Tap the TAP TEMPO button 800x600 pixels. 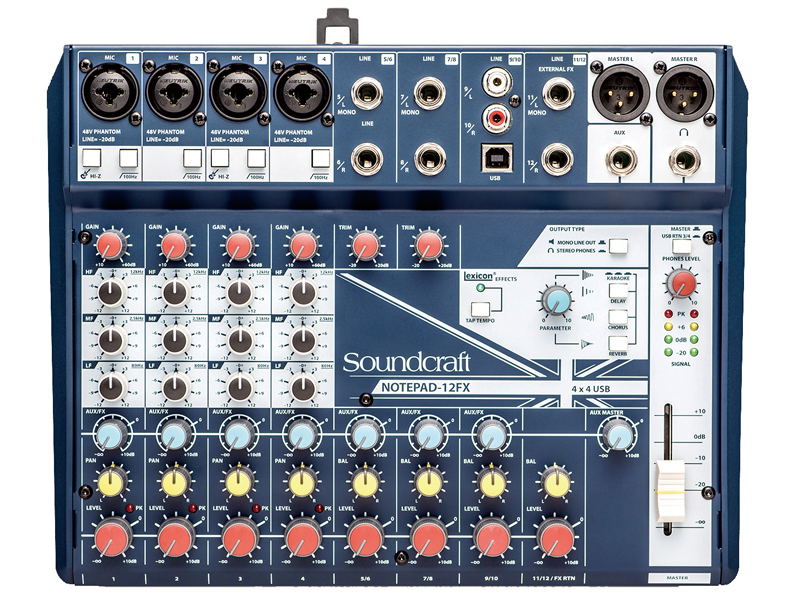pyautogui.click(x=480, y=309)
